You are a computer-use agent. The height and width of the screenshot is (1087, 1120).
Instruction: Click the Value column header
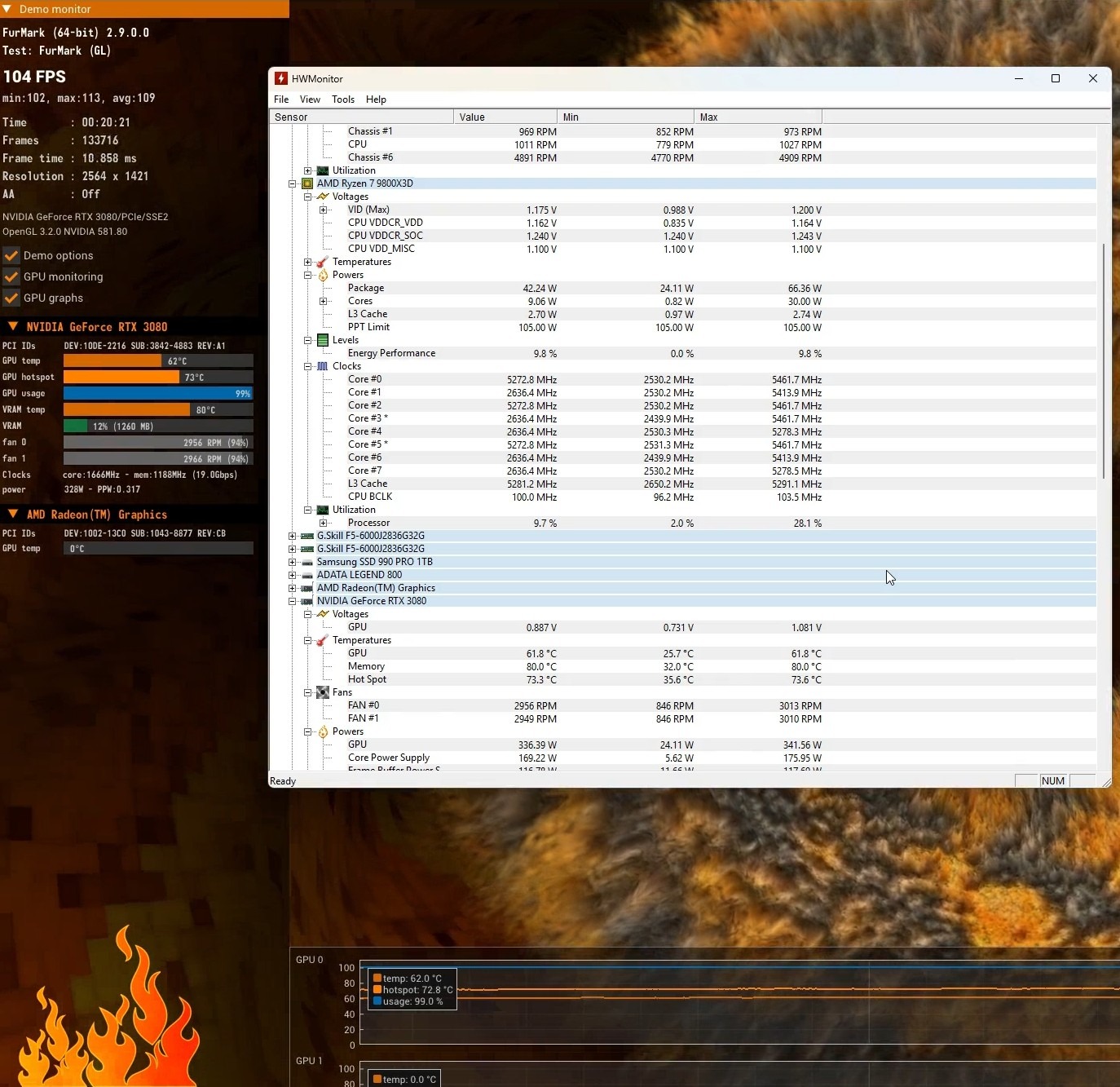505,117
